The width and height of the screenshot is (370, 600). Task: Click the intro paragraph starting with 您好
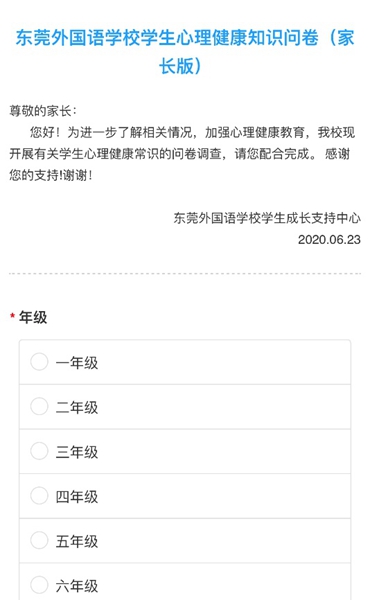(183, 154)
